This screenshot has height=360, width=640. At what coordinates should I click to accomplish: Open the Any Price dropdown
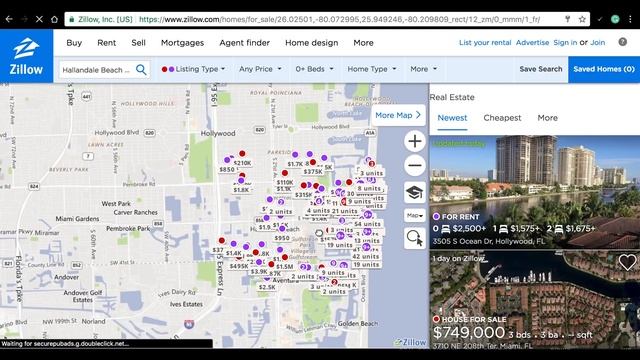260,69
